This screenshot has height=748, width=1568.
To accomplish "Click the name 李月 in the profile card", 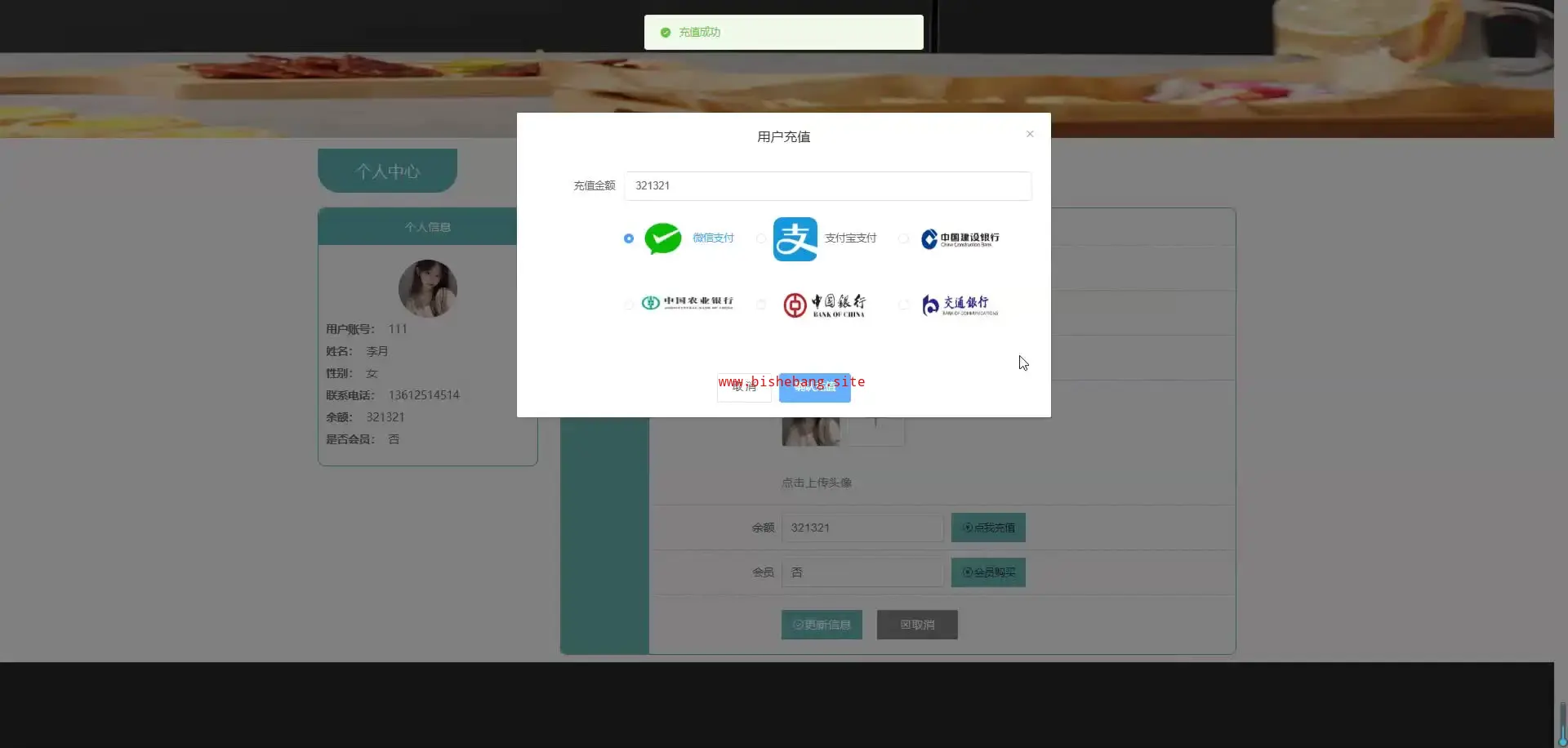I will pos(376,351).
